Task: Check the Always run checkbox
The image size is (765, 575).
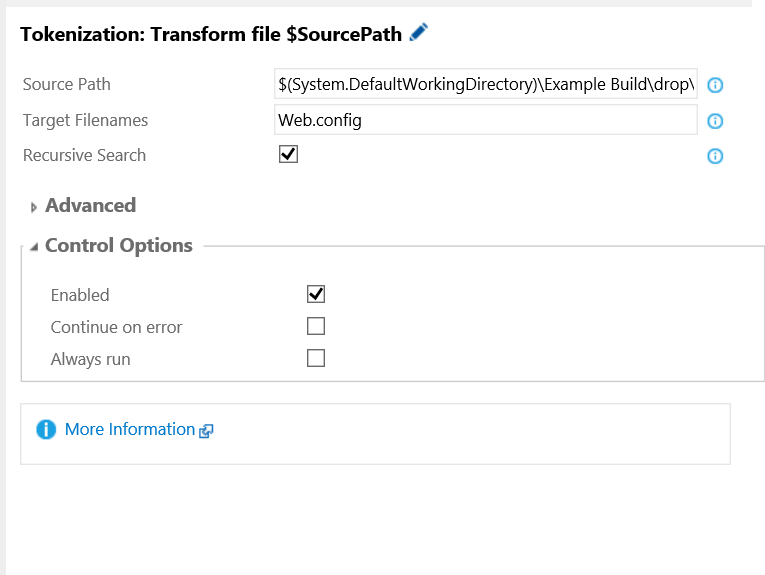Action: click(x=316, y=358)
